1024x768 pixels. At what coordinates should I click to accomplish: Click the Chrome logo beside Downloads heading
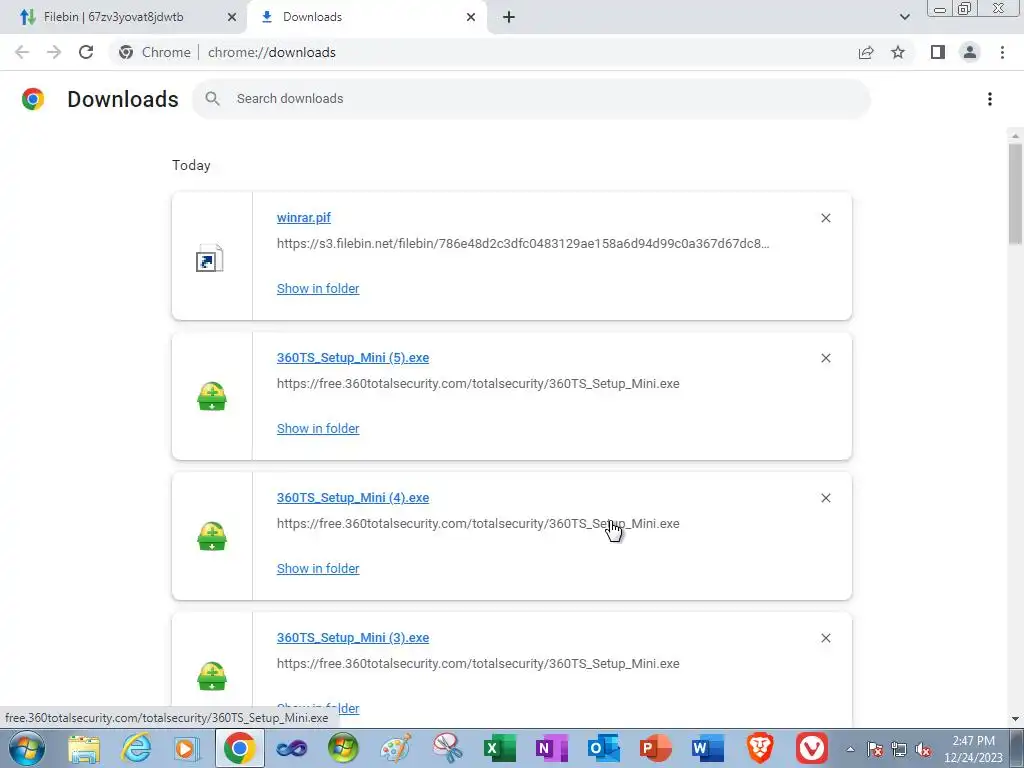click(33, 99)
